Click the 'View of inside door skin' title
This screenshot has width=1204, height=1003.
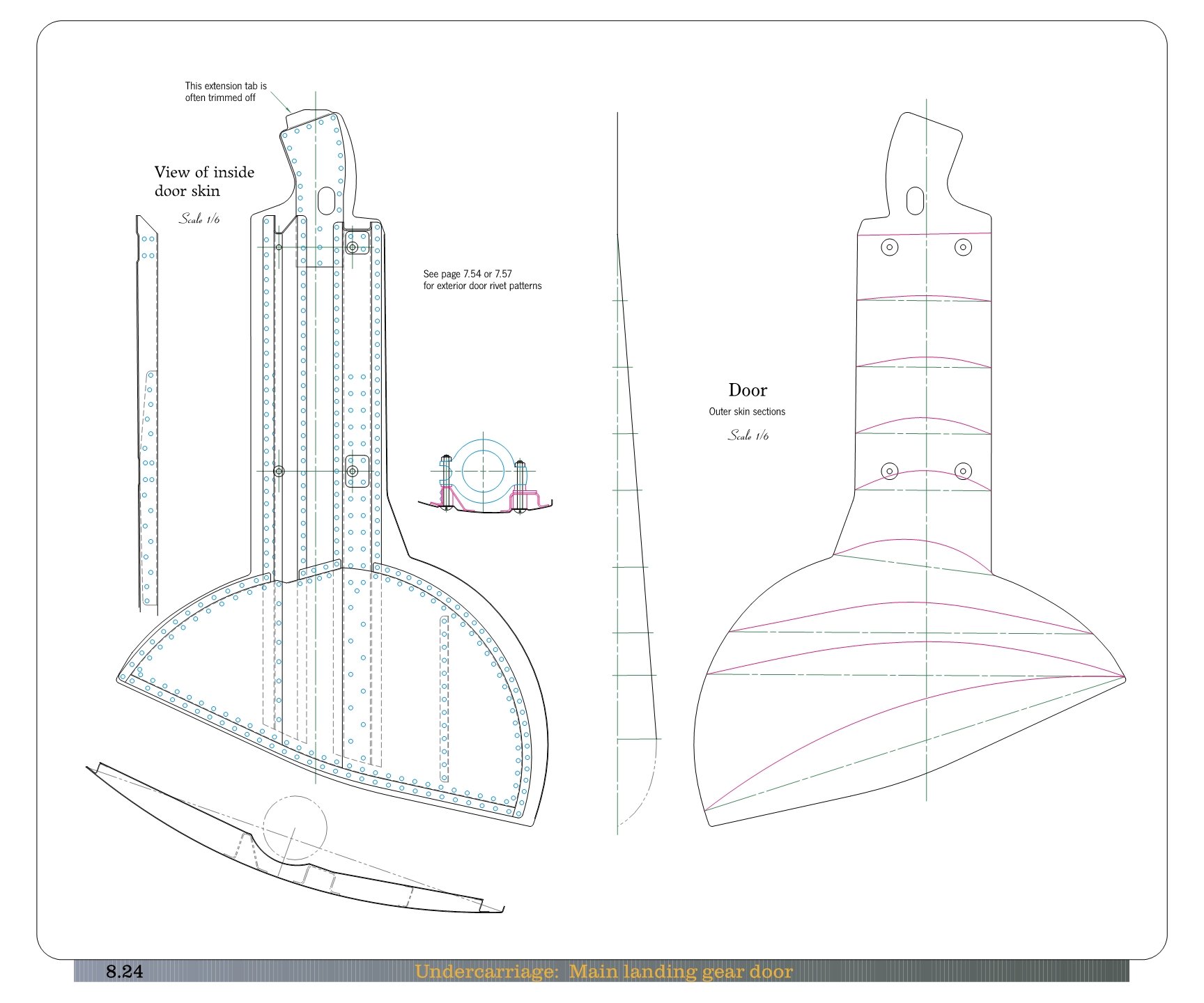click(x=204, y=181)
